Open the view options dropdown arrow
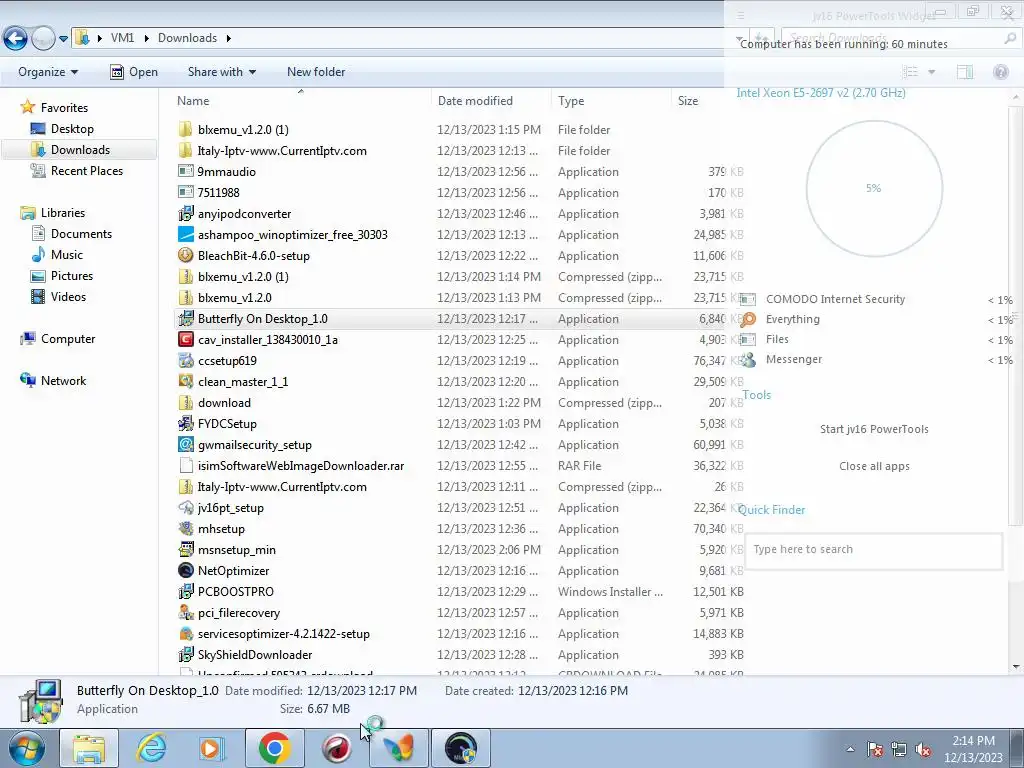This screenshot has height=768, width=1024. click(x=932, y=72)
